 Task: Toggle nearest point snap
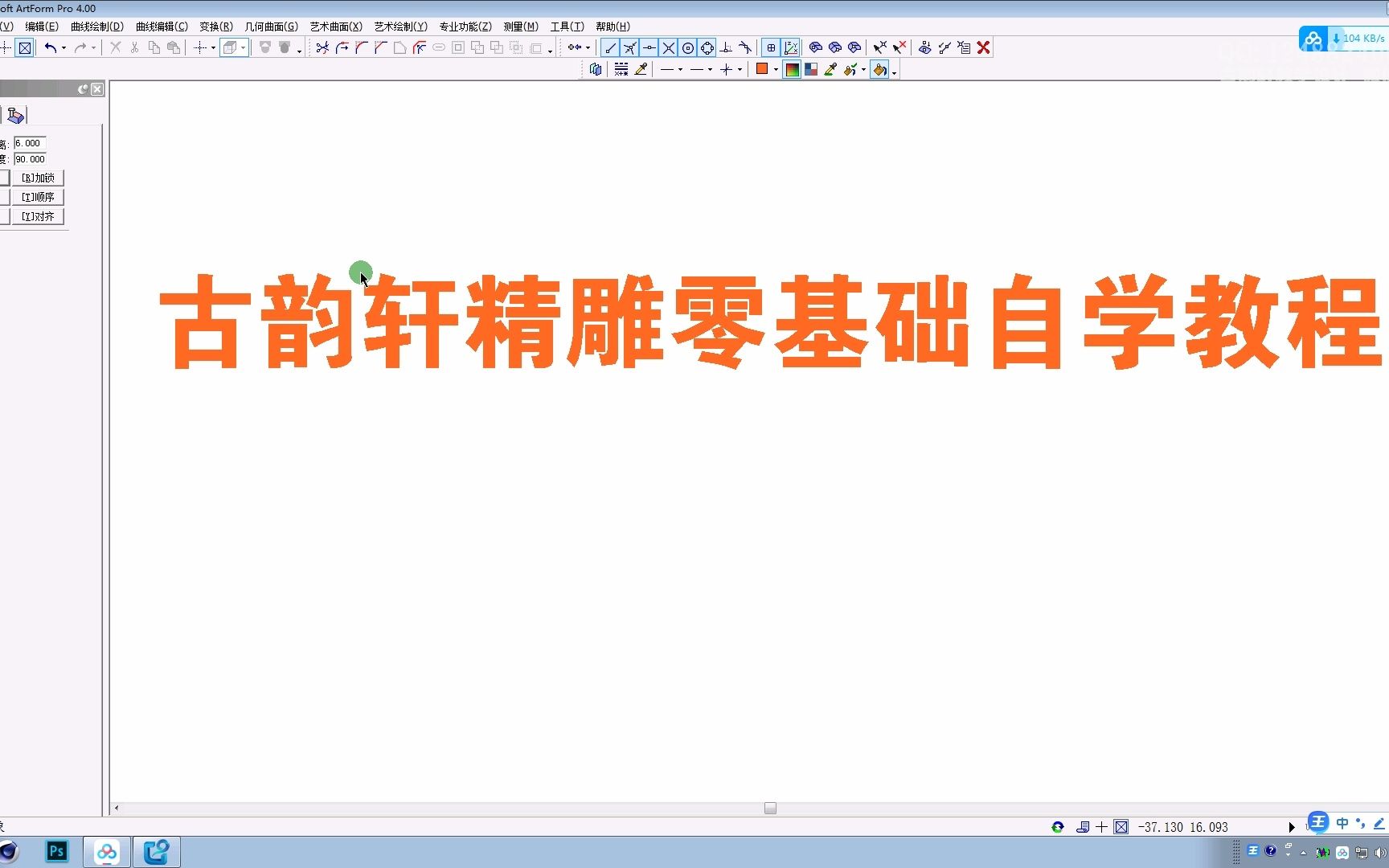(630, 47)
